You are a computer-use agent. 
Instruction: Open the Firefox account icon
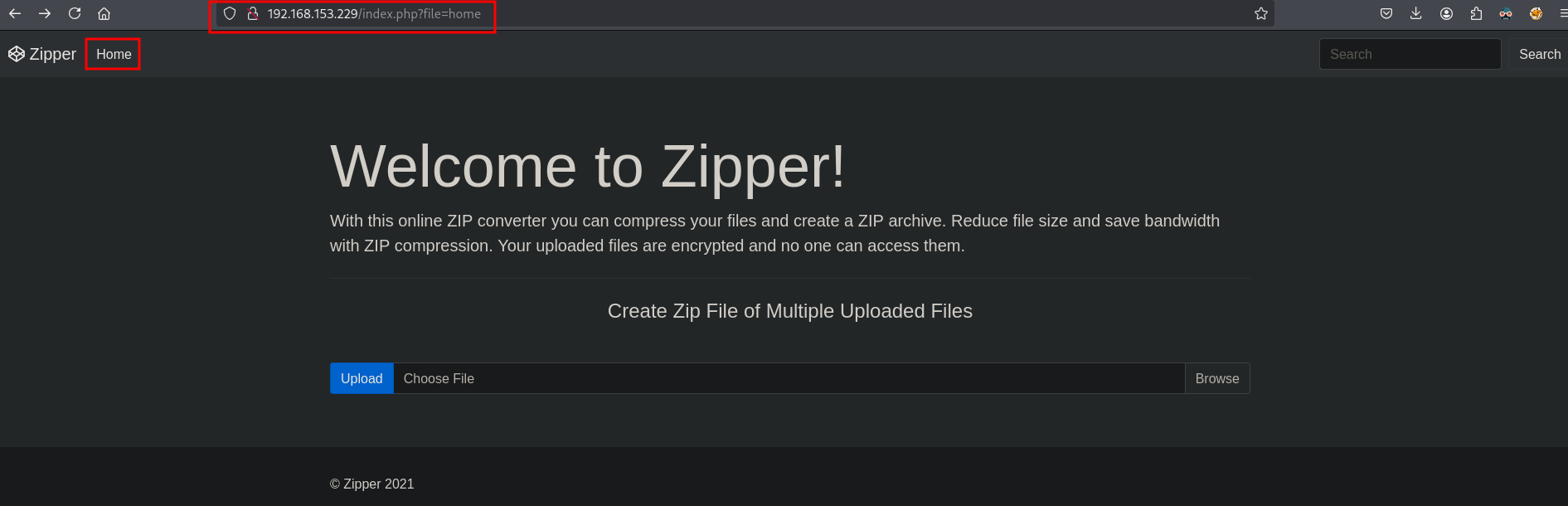tap(1446, 13)
